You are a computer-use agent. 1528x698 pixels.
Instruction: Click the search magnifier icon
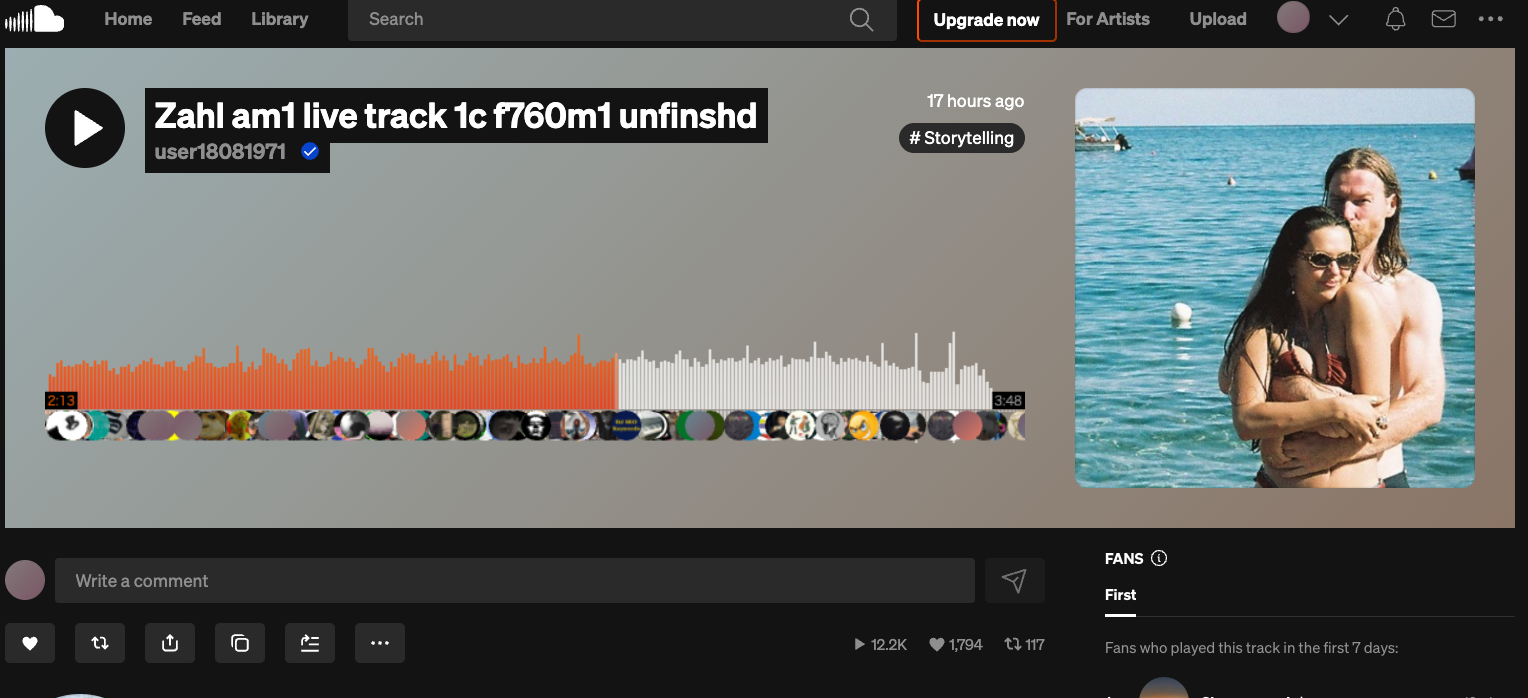[x=861, y=19]
